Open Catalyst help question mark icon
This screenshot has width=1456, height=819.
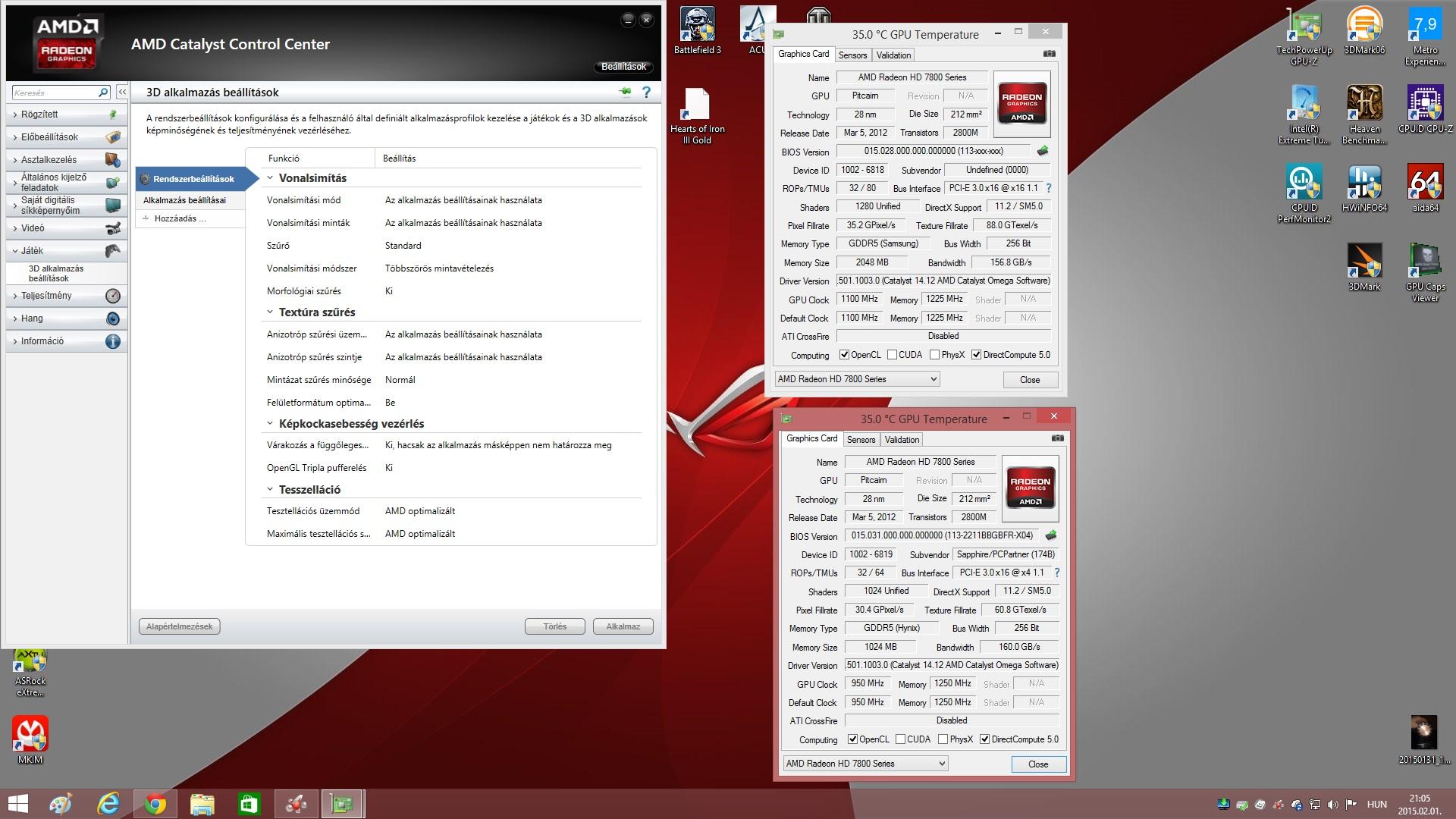pyautogui.click(x=646, y=92)
